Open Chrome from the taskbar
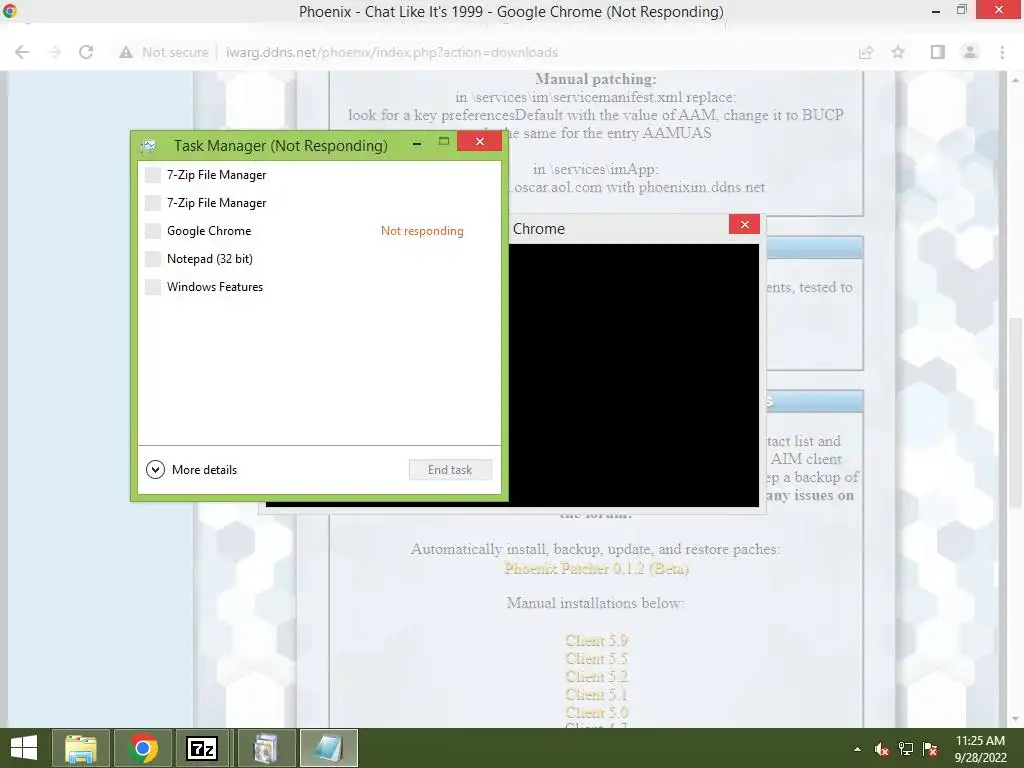Screen dimensions: 1024x768 pyautogui.click(x=143, y=748)
